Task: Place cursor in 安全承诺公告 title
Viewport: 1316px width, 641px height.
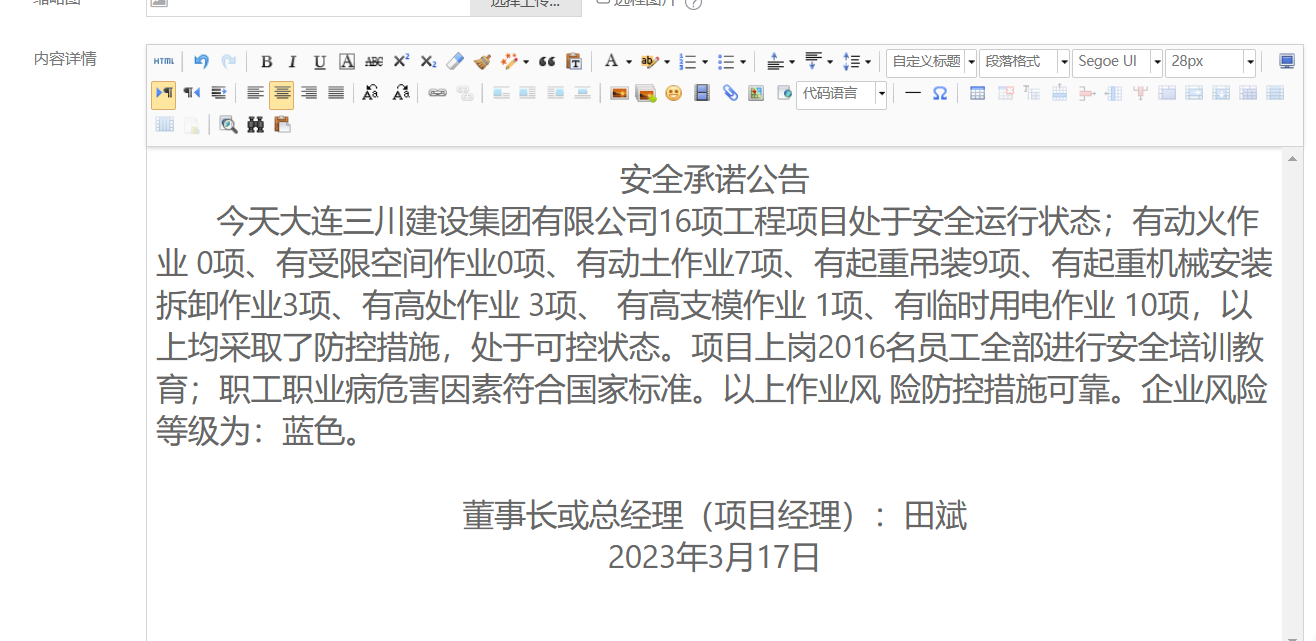Action: [x=714, y=181]
